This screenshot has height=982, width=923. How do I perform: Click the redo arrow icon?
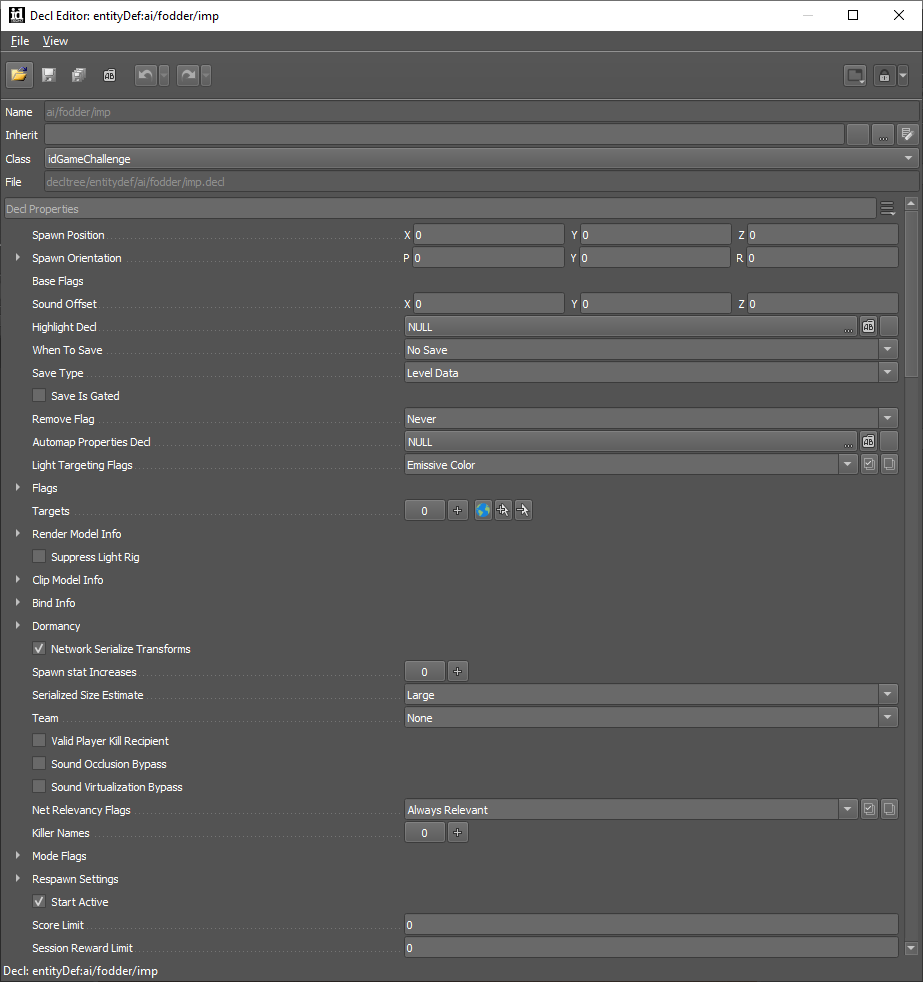[x=188, y=75]
